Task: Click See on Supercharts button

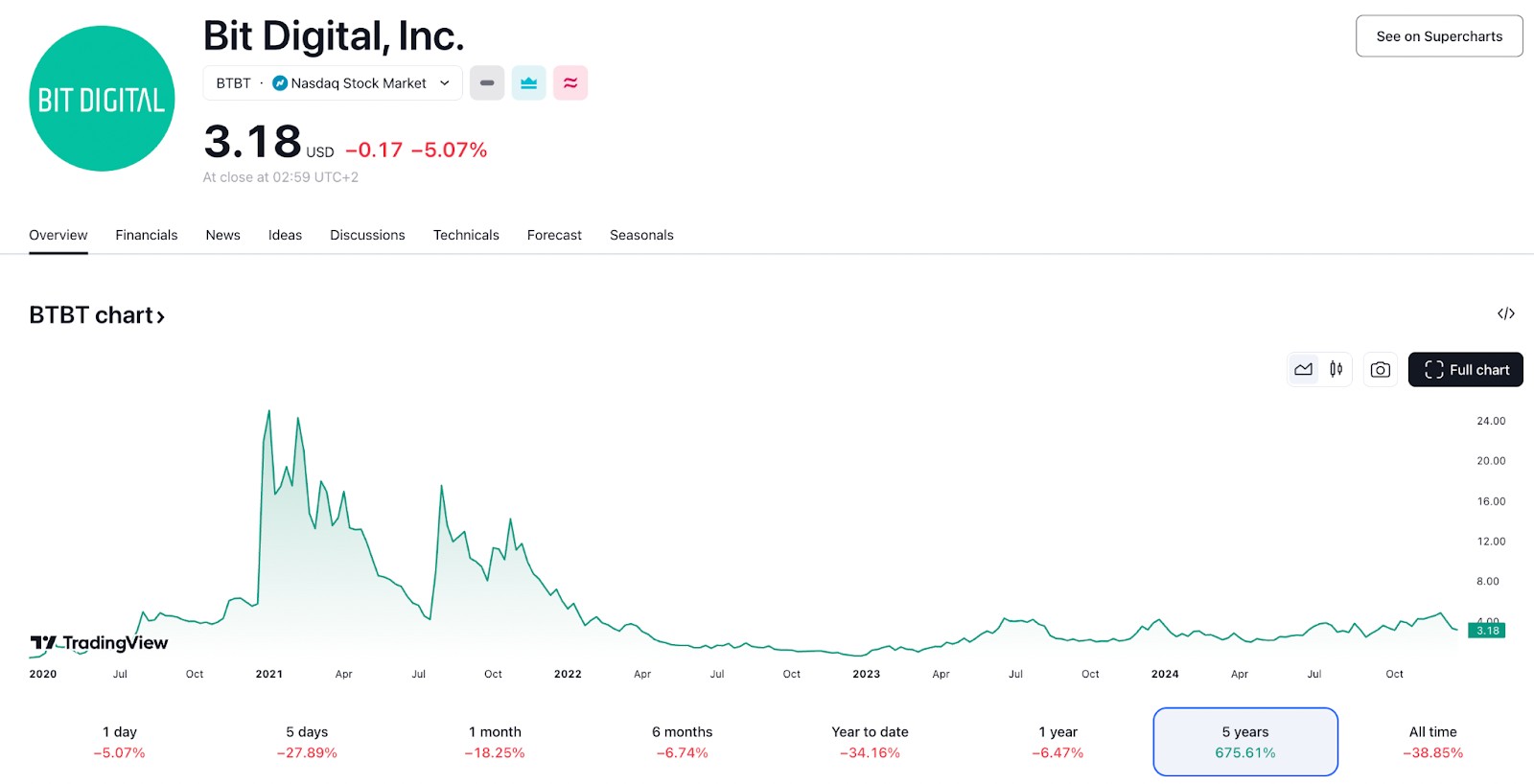Action: tap(1439, 36)
